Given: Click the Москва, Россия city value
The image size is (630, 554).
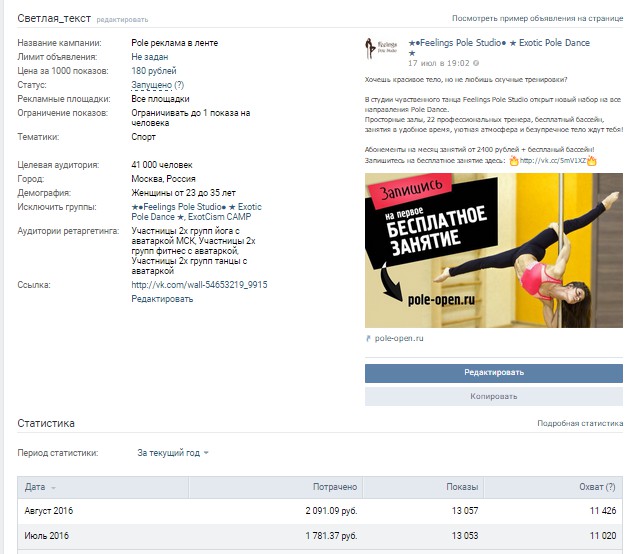Looking at the screenshot, I should tap(164, 179).
